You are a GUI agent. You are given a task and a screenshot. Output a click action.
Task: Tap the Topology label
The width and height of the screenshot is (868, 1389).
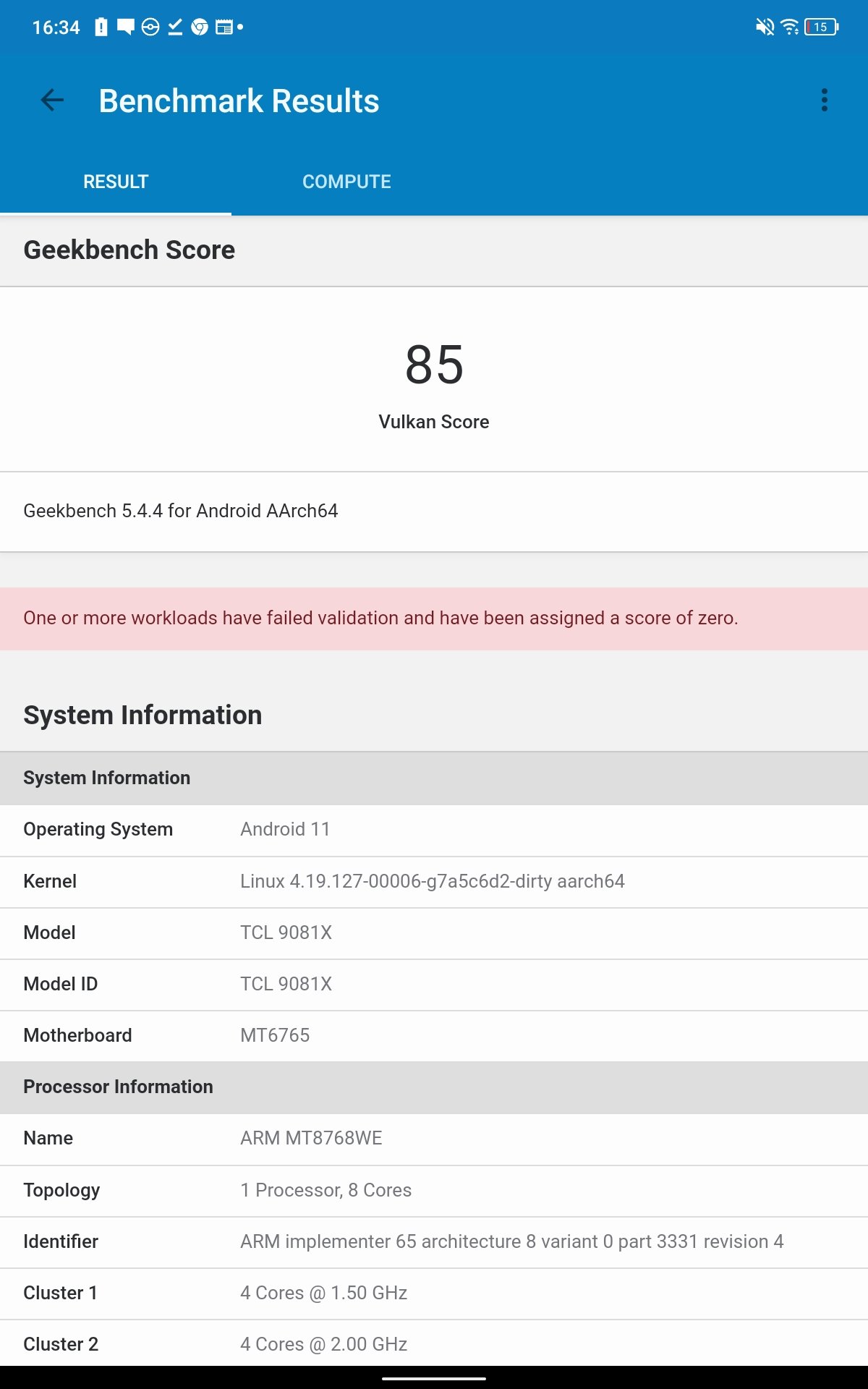pos(61,1190)
